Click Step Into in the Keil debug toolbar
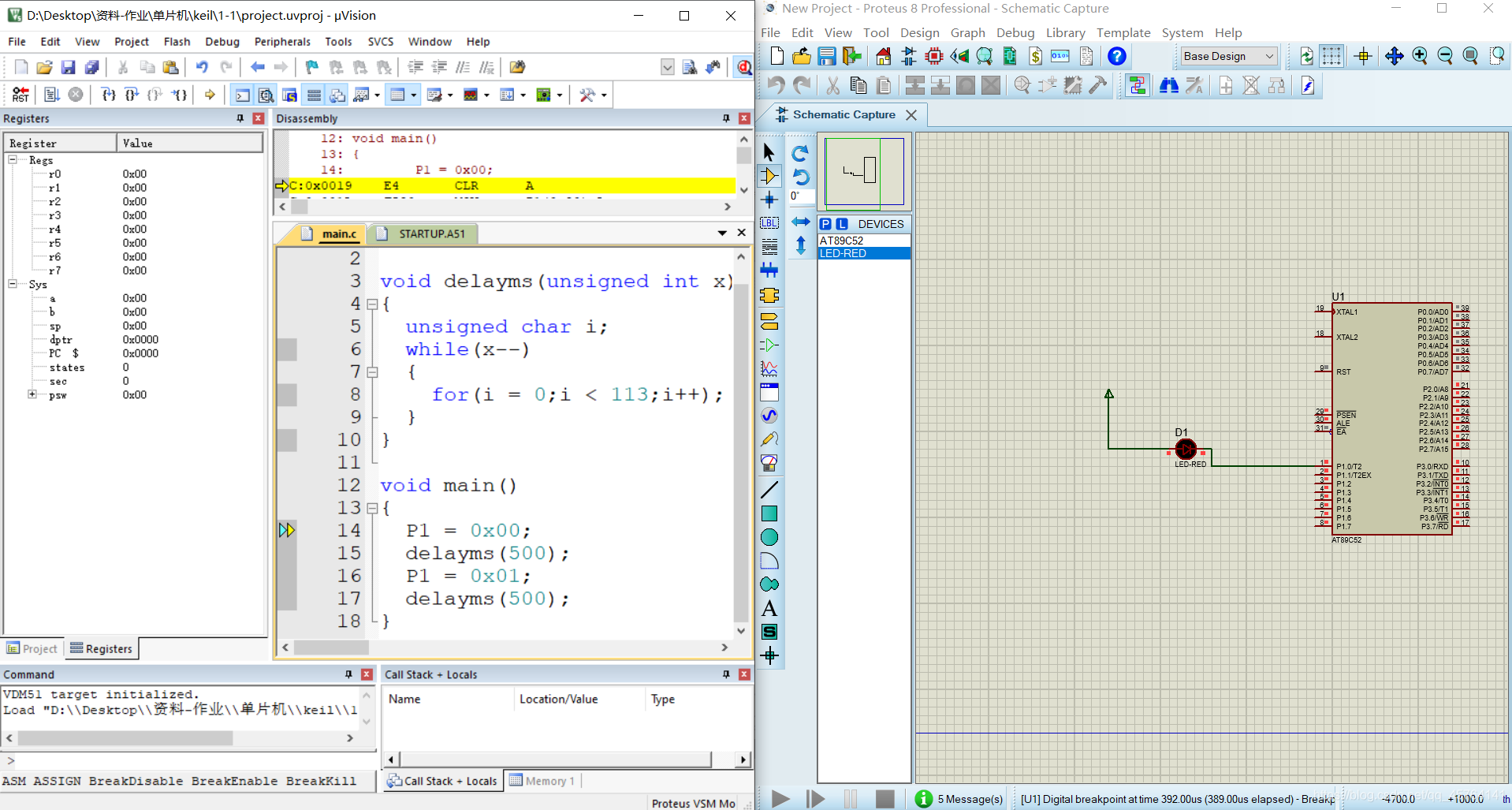The height and width of the screenshot is (810, 1512). click(x=109, y=95)
